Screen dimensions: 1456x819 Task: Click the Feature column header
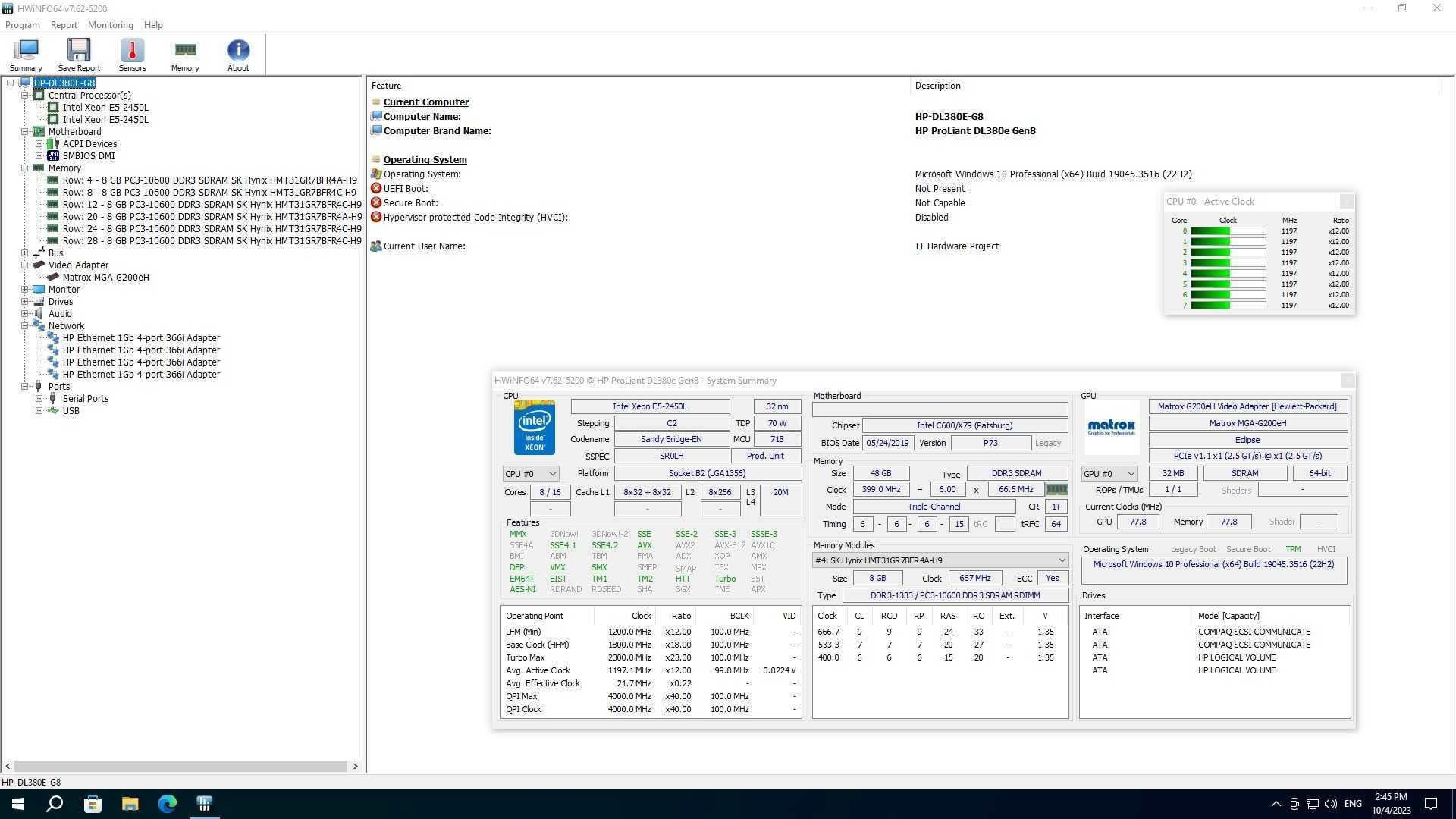point(639,86)
